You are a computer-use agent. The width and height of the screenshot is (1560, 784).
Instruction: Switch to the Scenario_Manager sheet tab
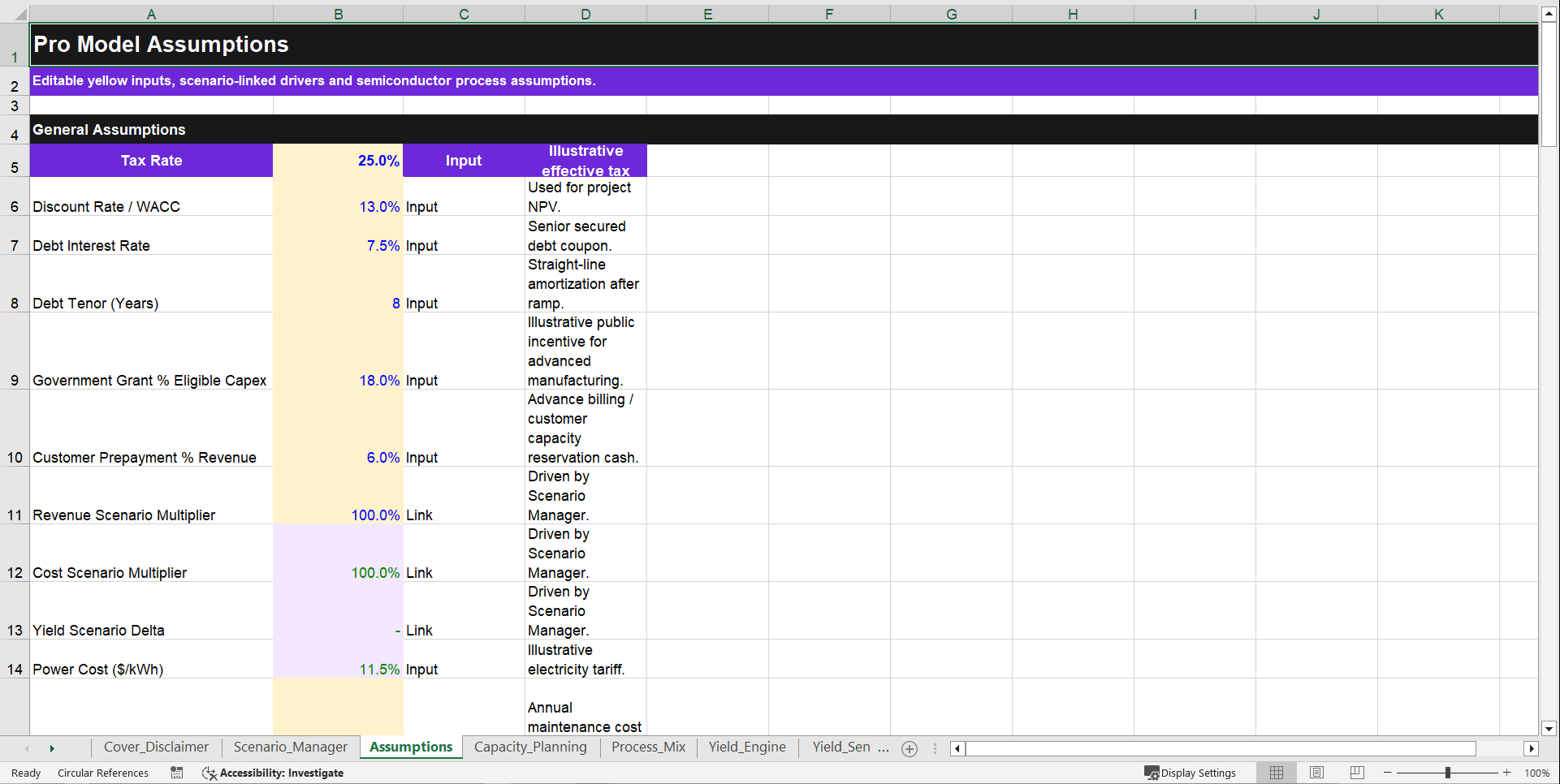(291, 747)
